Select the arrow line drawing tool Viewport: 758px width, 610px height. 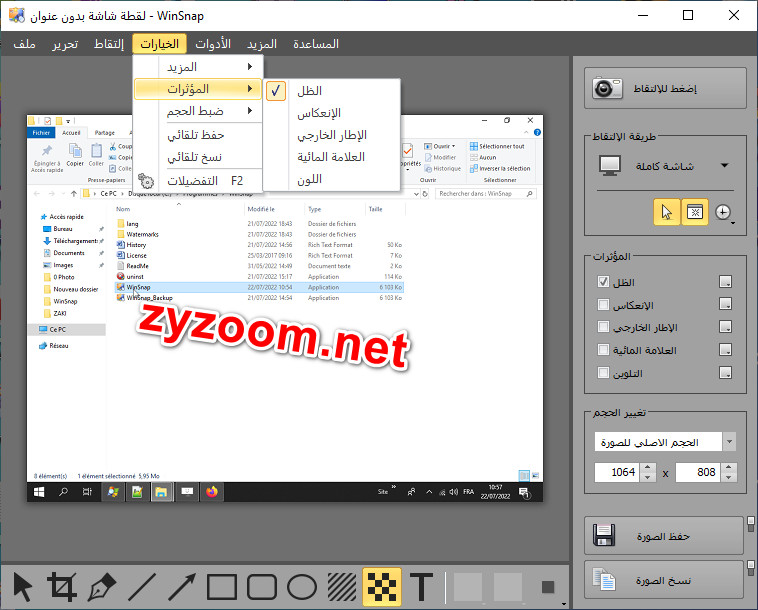(182, 587)
